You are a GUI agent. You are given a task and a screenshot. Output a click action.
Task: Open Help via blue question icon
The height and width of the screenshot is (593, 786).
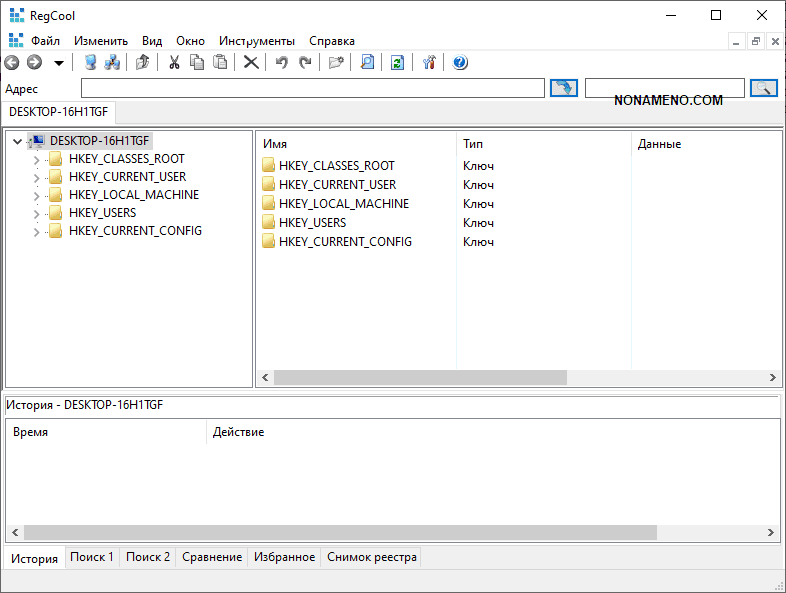pyautogui.click(x=460, y=62)
